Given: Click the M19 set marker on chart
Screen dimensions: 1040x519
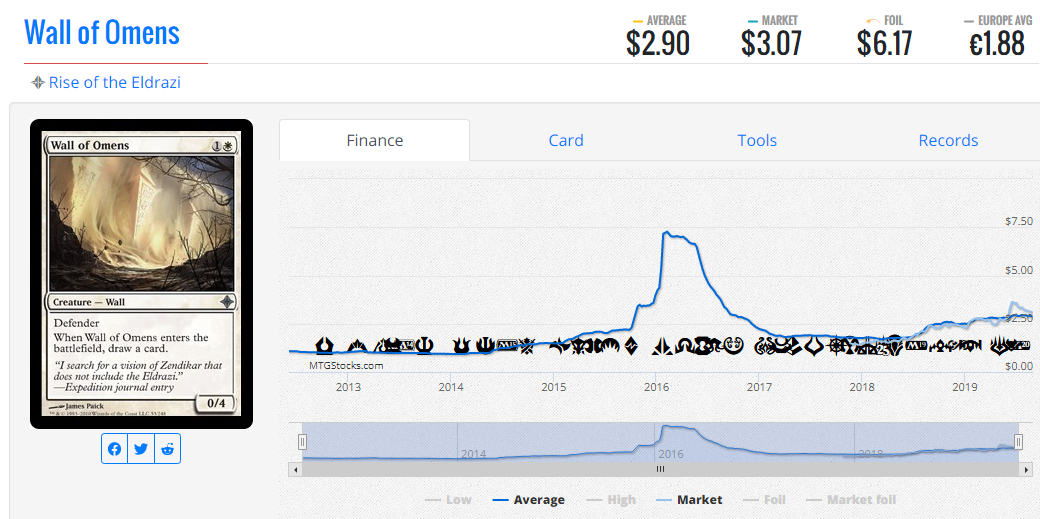Looking at the screenshot, I should click(x=916, y=346).
